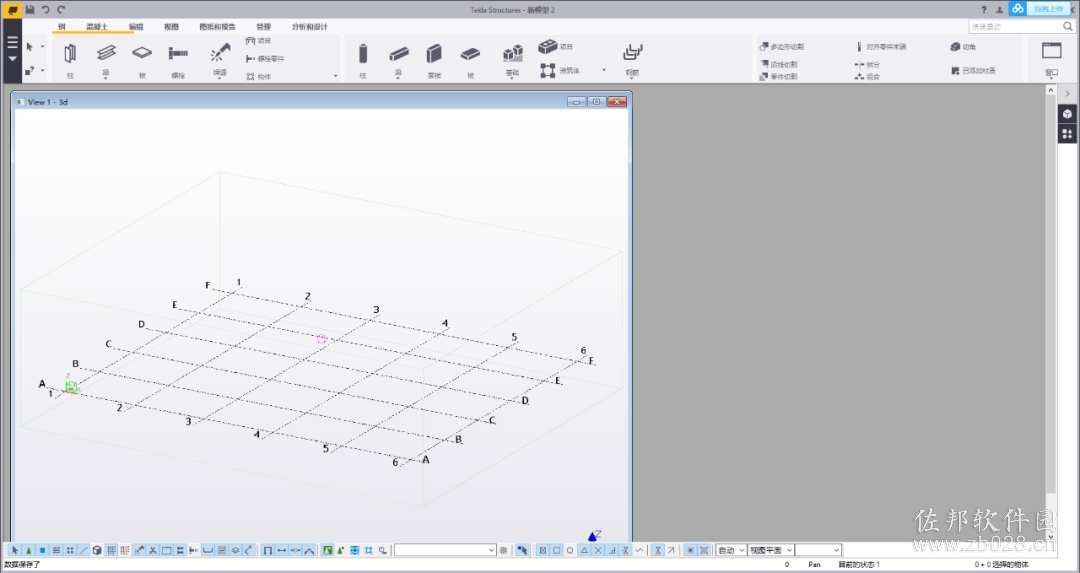Switch to the 钢 ribbon tab
The width and height of the screenshot is (1080, 573).
tap(61, 27)
